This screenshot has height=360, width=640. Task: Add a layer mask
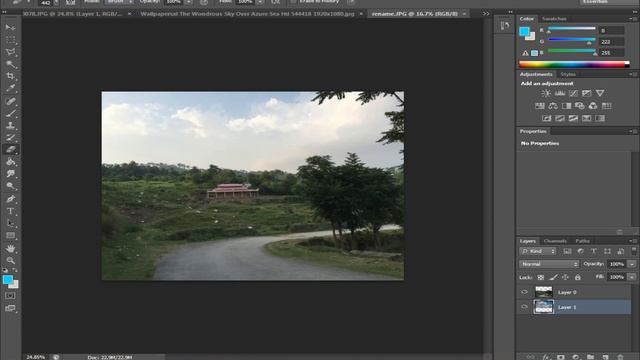[x=561, y=357]
